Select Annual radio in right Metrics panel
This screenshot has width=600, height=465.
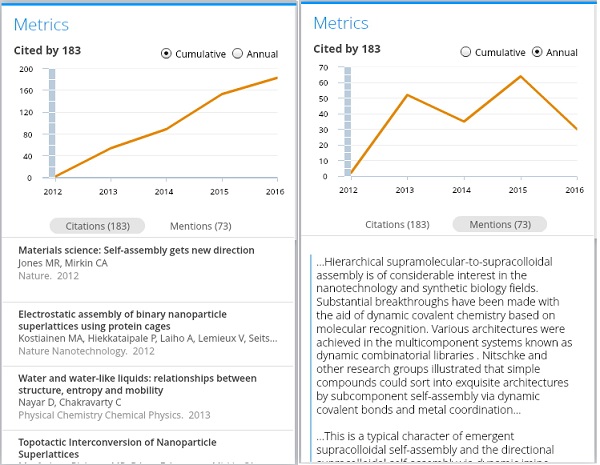[537, 52]
